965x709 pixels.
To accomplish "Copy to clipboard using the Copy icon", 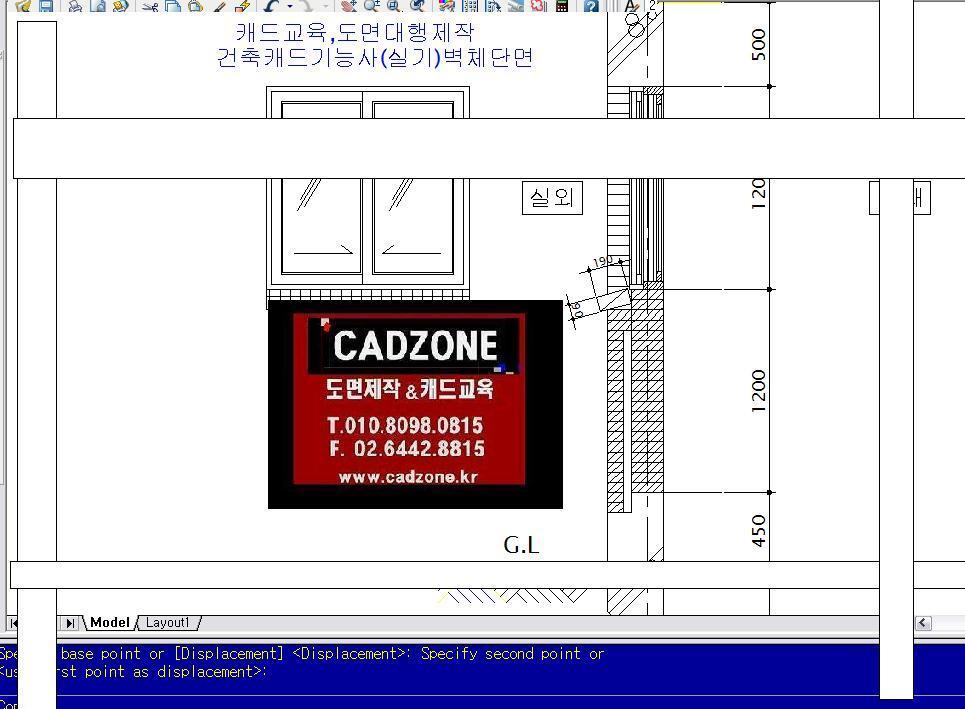I will (x=172, y=6).
